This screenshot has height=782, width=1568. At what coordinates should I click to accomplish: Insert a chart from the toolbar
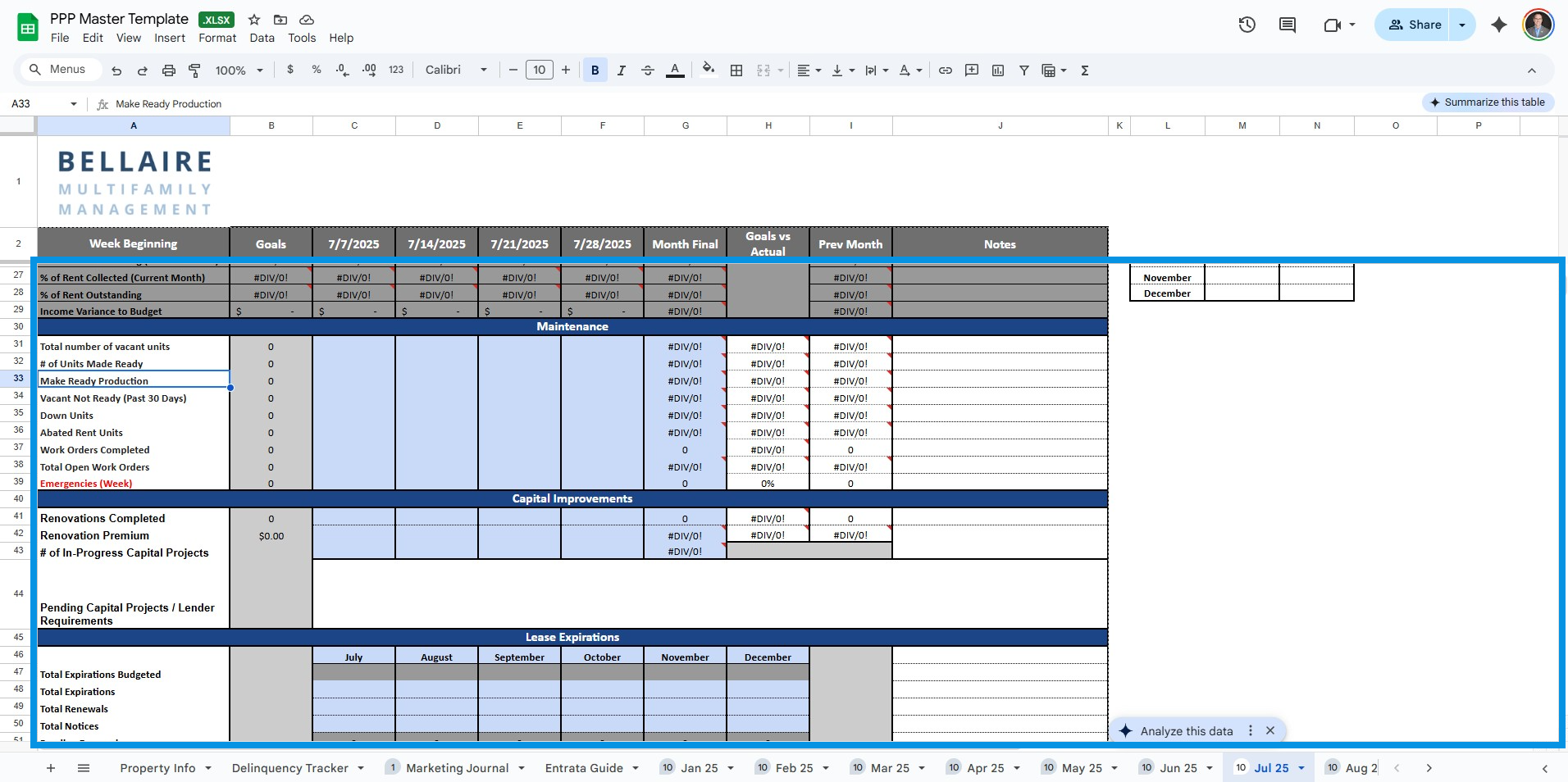coord(997,70)
